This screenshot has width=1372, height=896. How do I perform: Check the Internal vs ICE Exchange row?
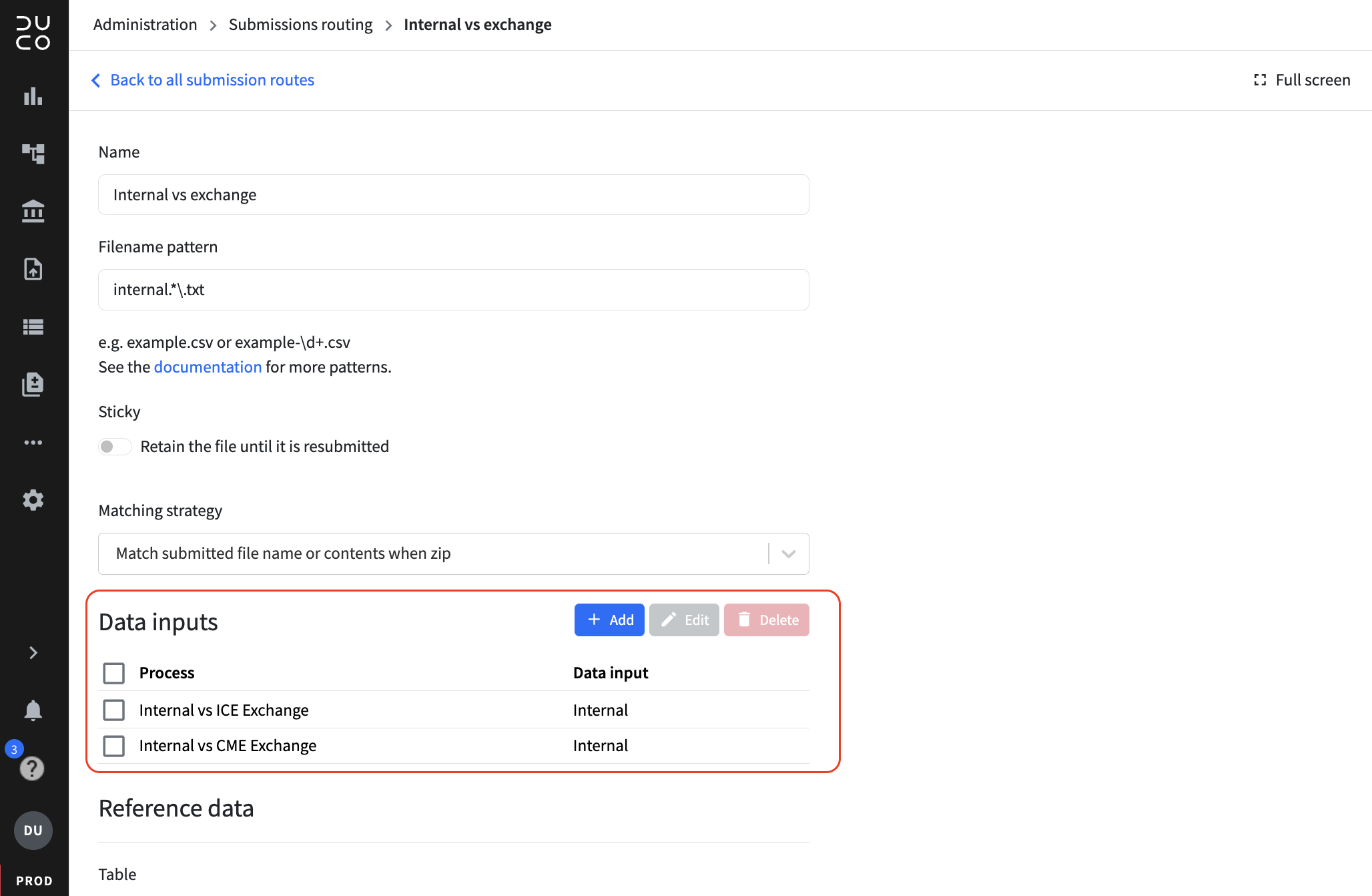[113, 710]
